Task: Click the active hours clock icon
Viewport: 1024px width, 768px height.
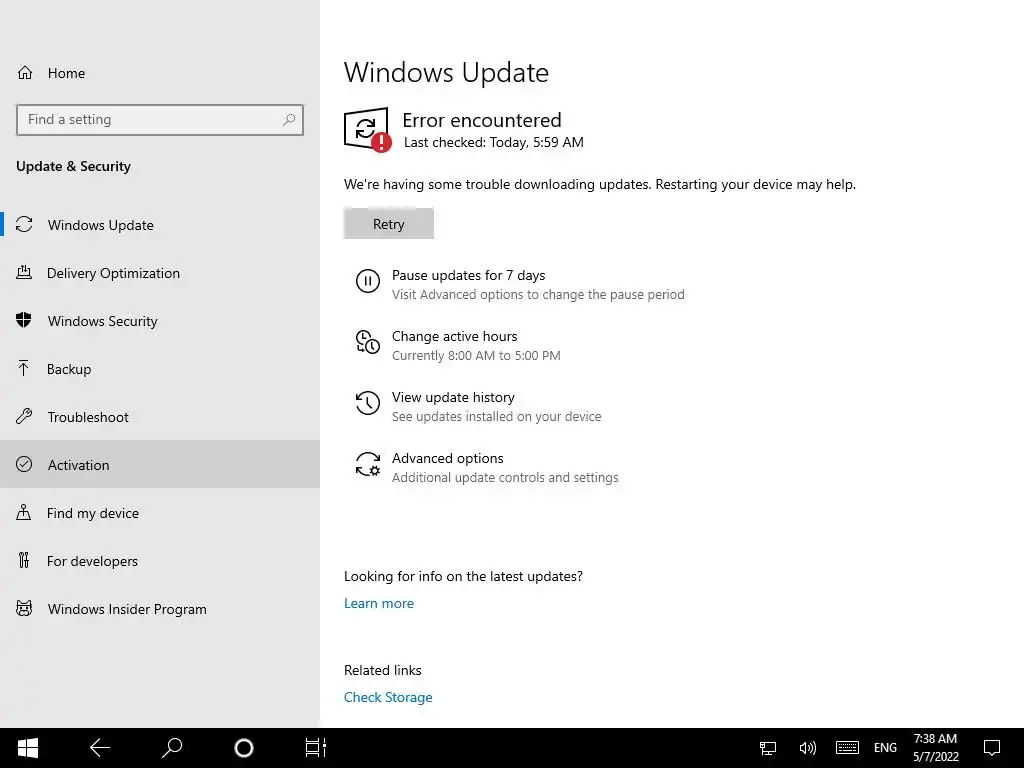Action: pyautogui.click(x=368, y=342)
